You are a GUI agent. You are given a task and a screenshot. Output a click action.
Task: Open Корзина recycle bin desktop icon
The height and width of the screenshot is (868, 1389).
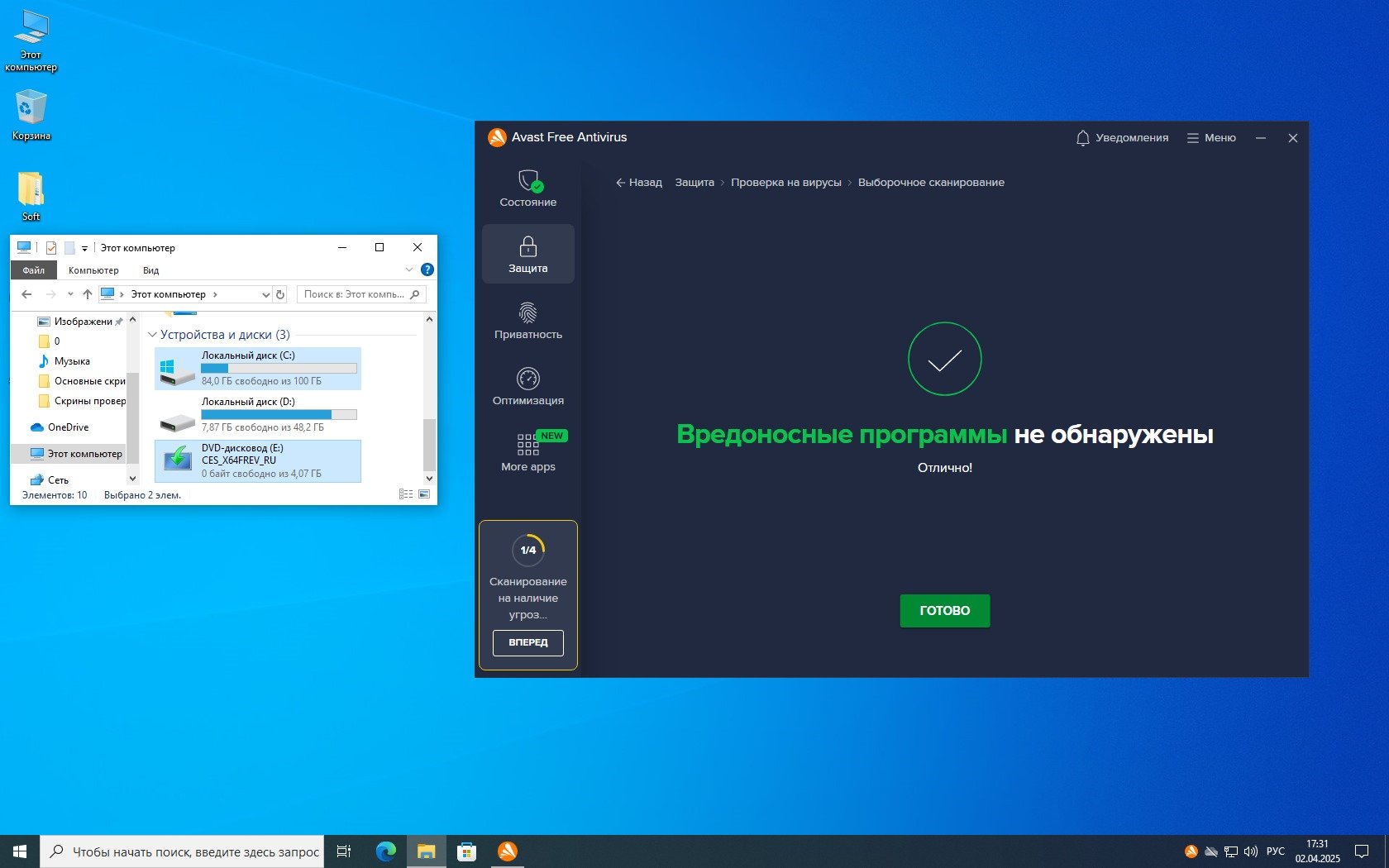pos(31,116)
